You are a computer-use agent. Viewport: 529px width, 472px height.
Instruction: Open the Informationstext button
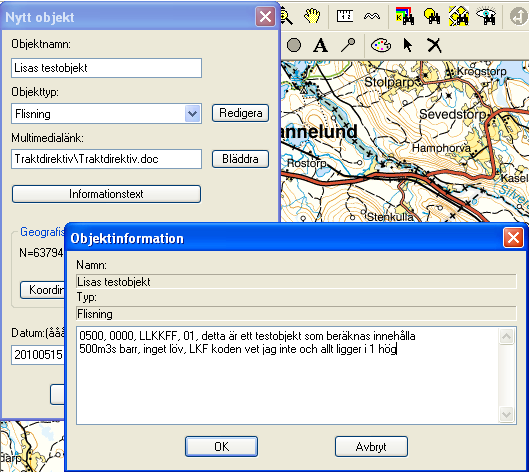click(106, 194)
